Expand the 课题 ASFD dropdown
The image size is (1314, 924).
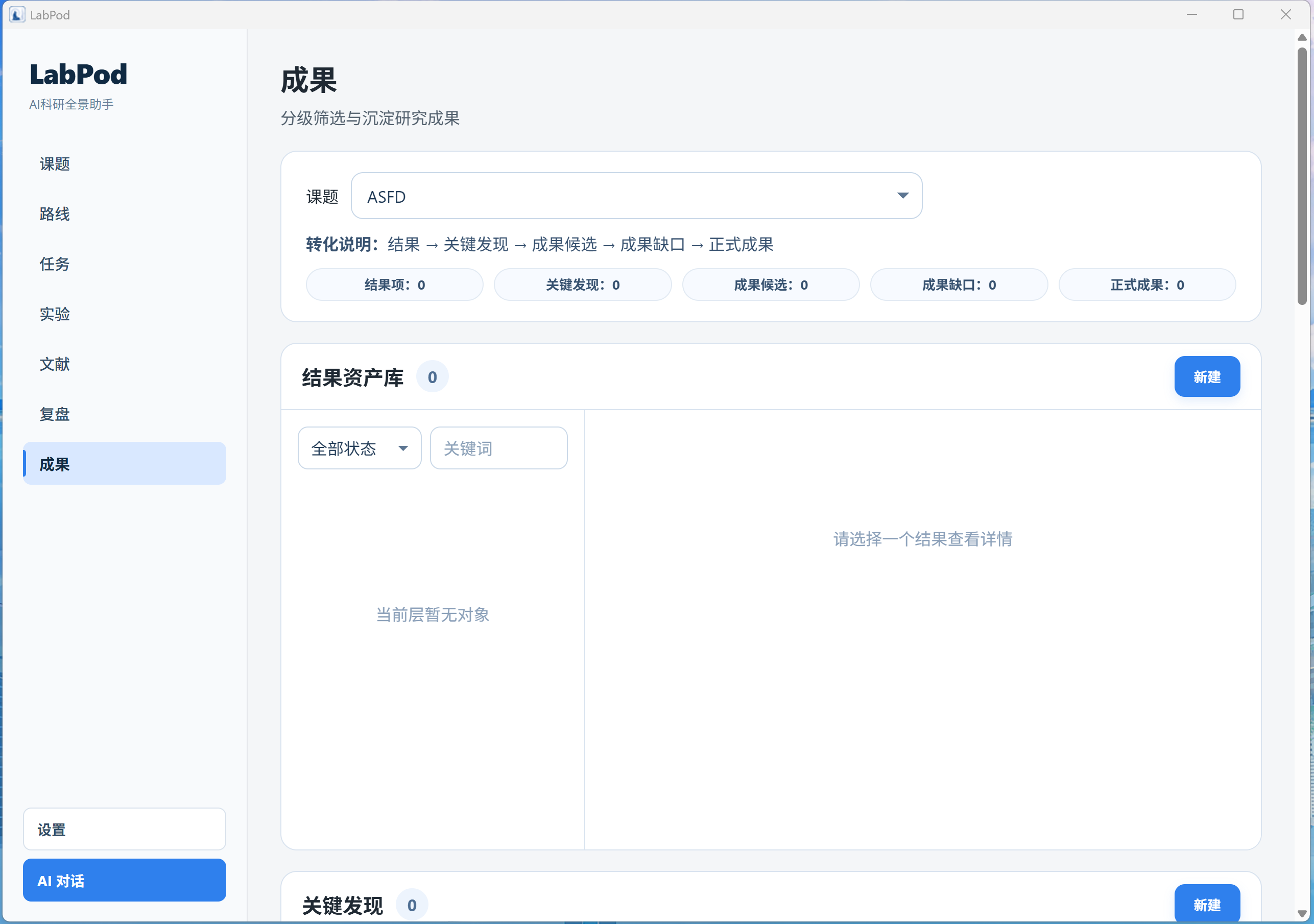[x=636, y=196]
